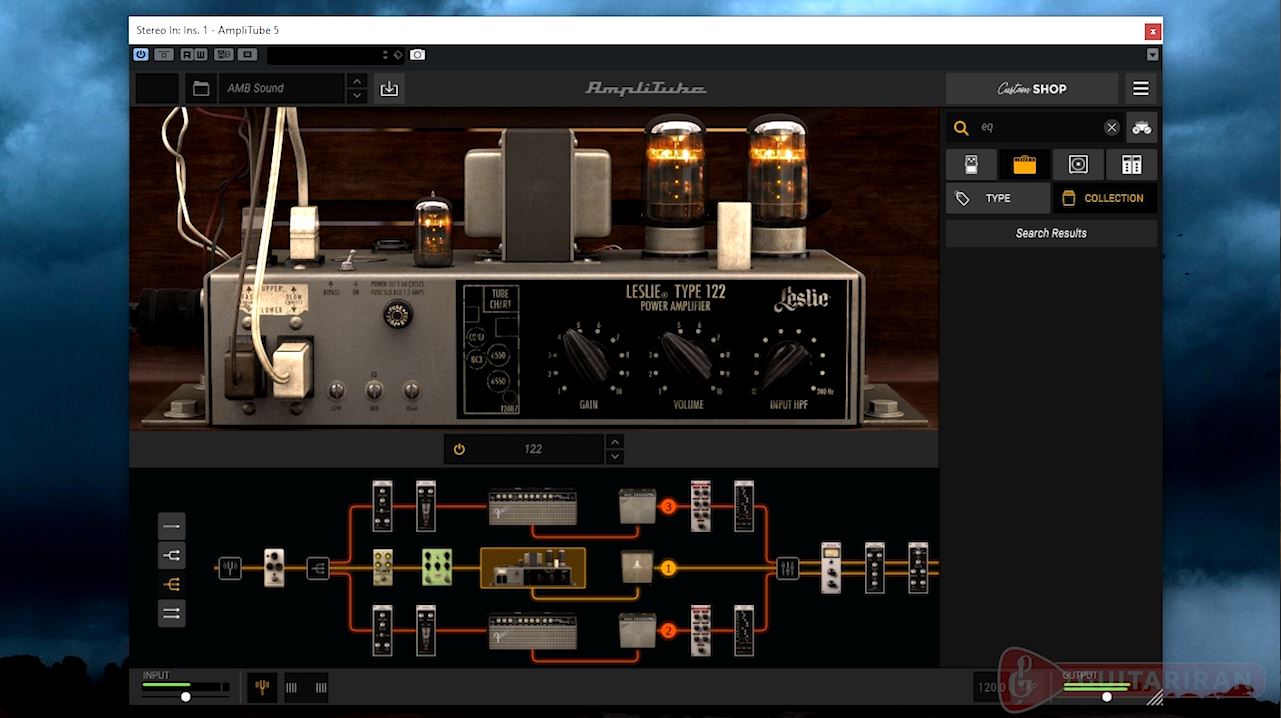This screenshot has width=1281, height=718.
Task: Open the mixer node after cabinets
Action: click(x=788, y=568)
